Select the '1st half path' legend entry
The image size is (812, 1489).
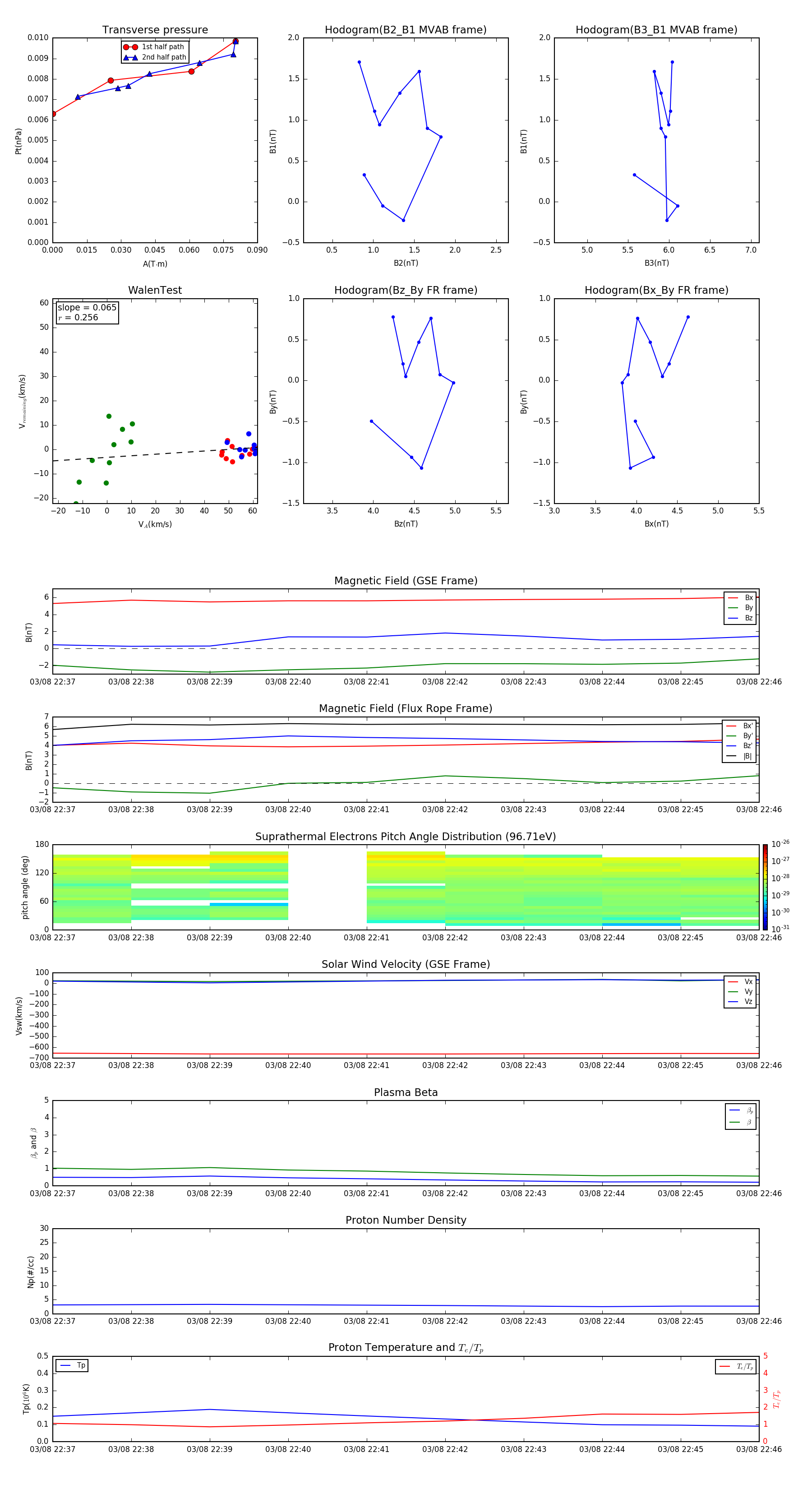point(154,47)
